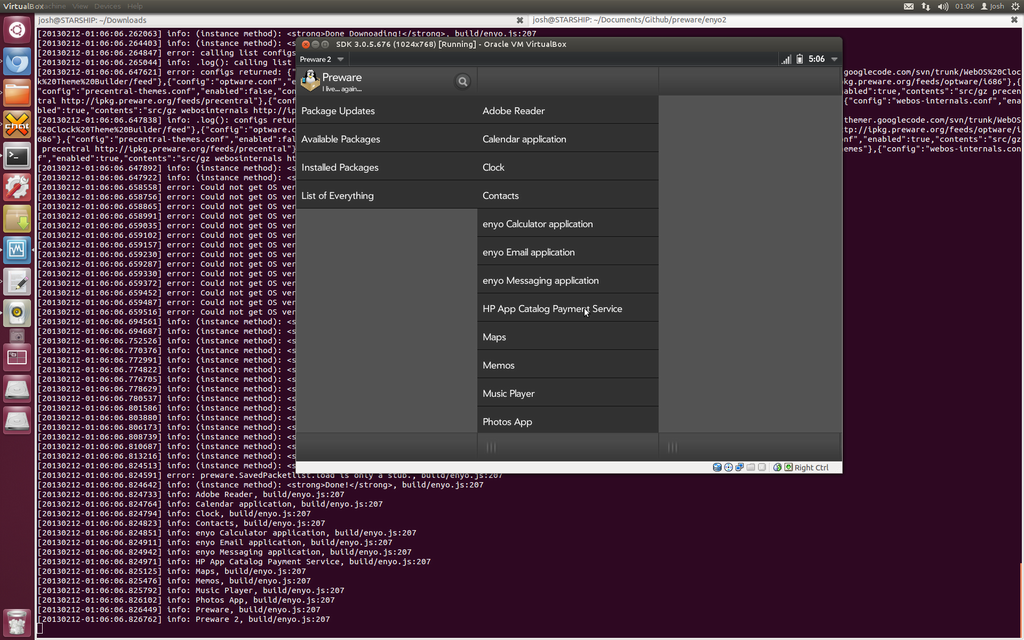Expand the webOS status bar clock dropdown
This screenshot has height=640, width=1024.
coord(822,59)
